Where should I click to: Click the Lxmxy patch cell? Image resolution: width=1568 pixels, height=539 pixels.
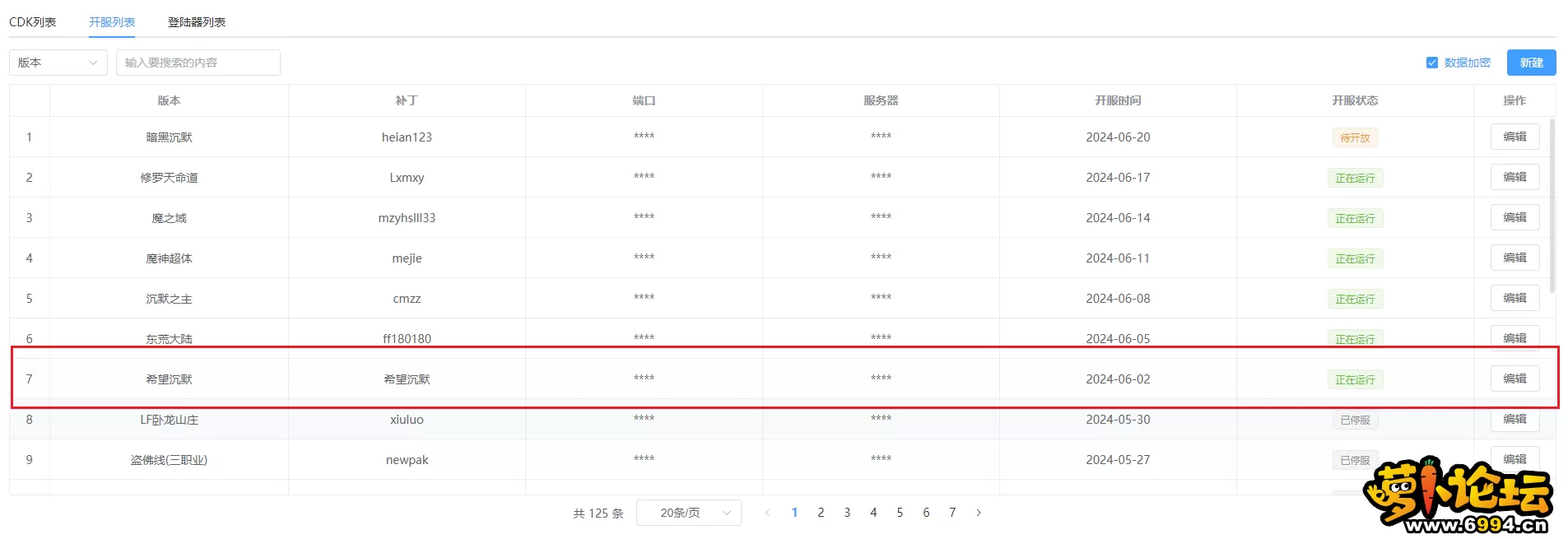point(407,178)
